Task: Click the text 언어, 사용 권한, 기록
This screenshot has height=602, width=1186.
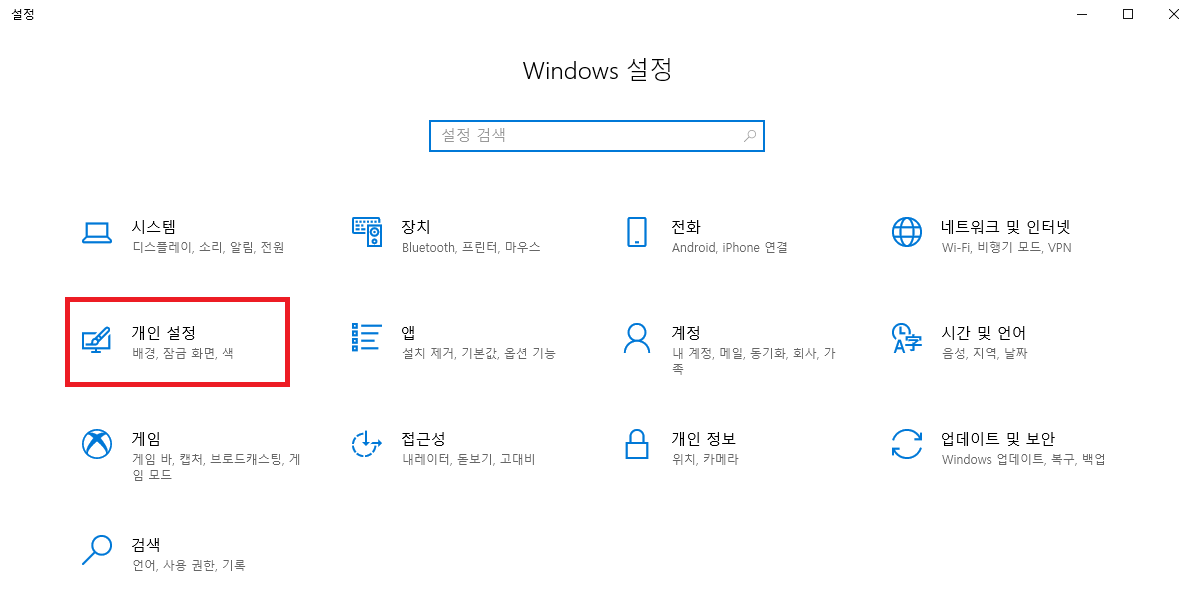Action: (x=189, y=565)
